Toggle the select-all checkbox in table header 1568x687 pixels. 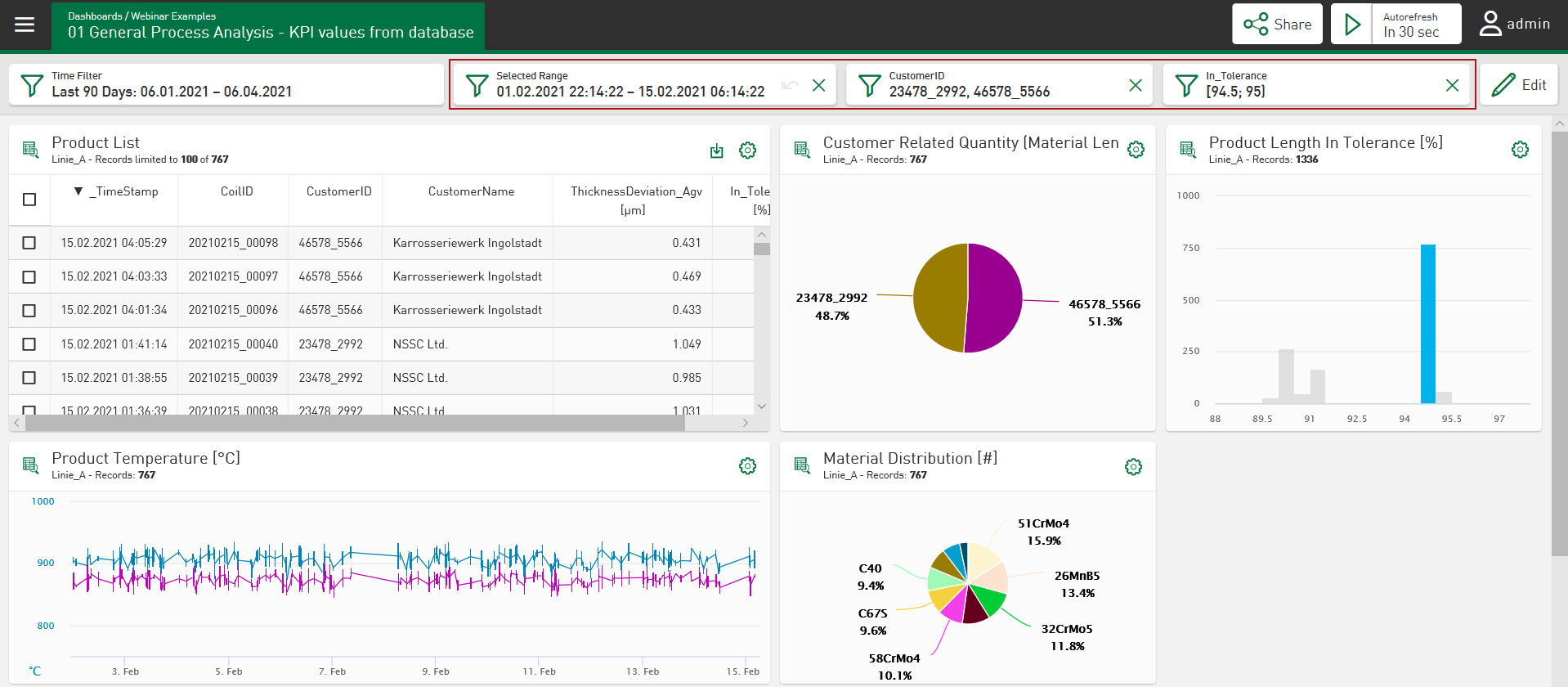[29, 200]
